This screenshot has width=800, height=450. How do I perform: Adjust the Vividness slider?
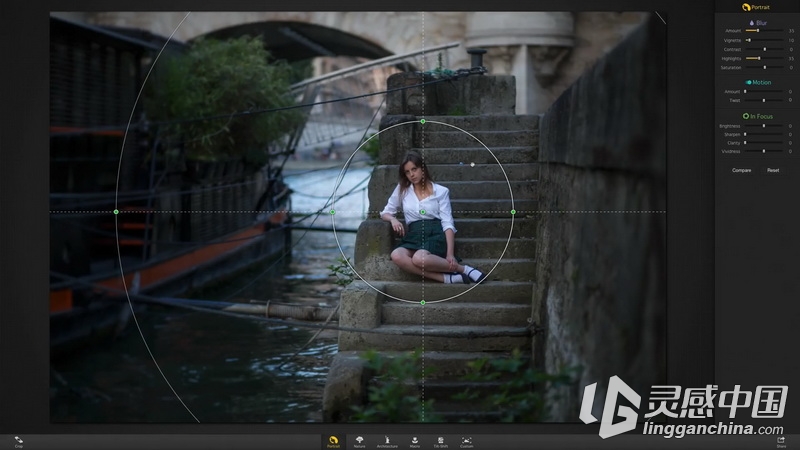tap(764, 151)
